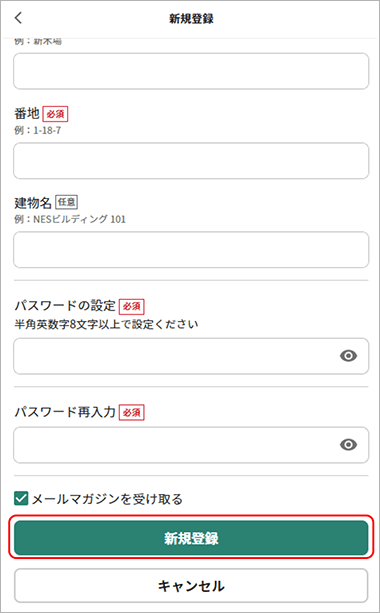Click the topmost address input field

[191, 71]
